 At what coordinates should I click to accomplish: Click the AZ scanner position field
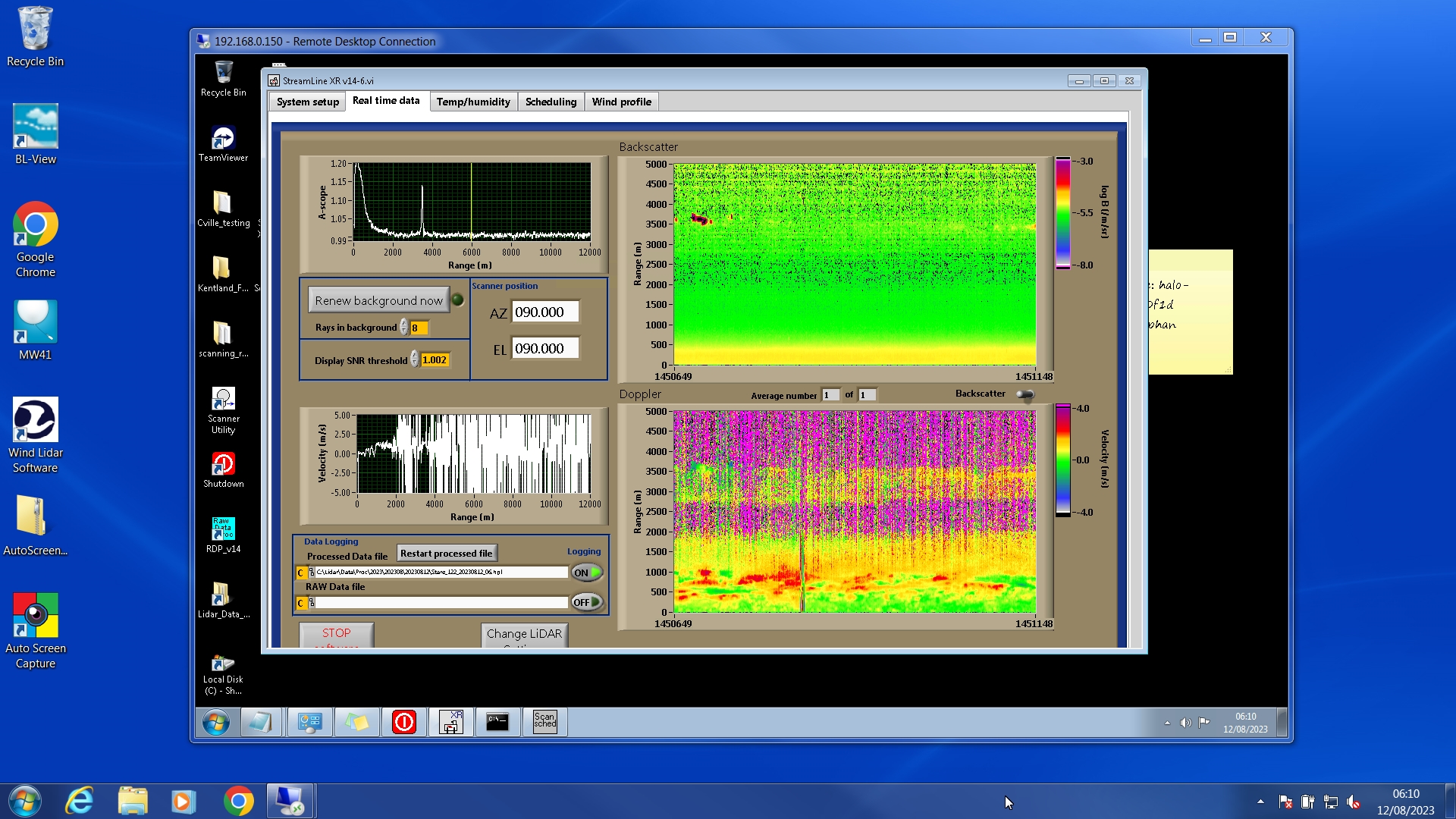click(544, 312)
